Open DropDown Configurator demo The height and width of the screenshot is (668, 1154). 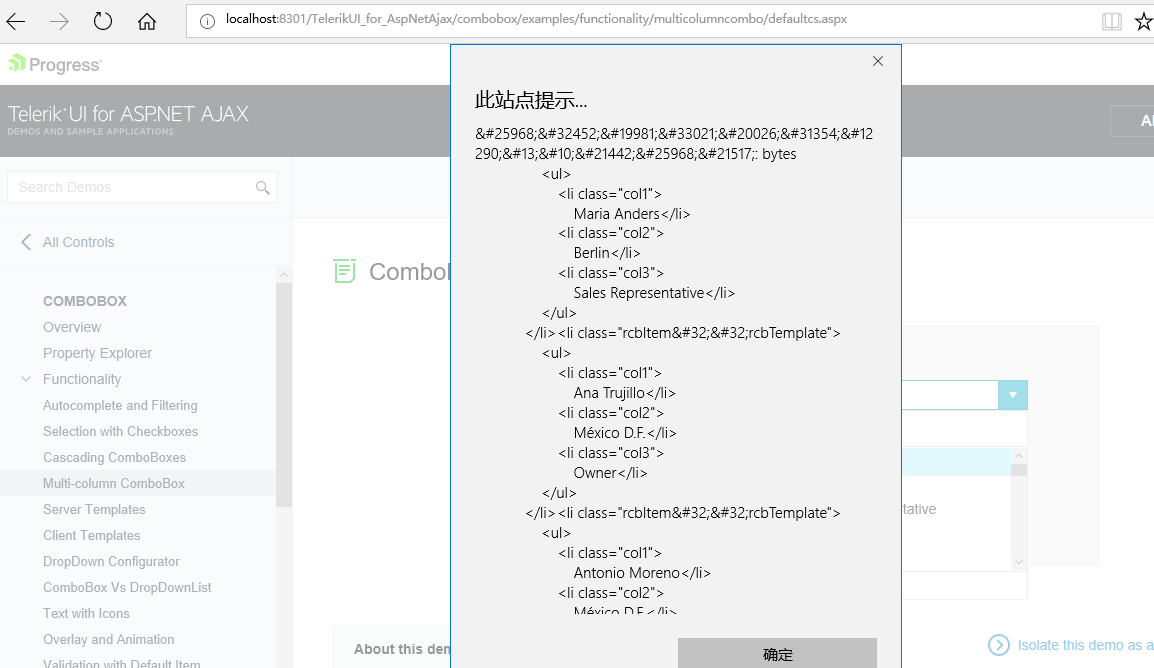(111, 561)
